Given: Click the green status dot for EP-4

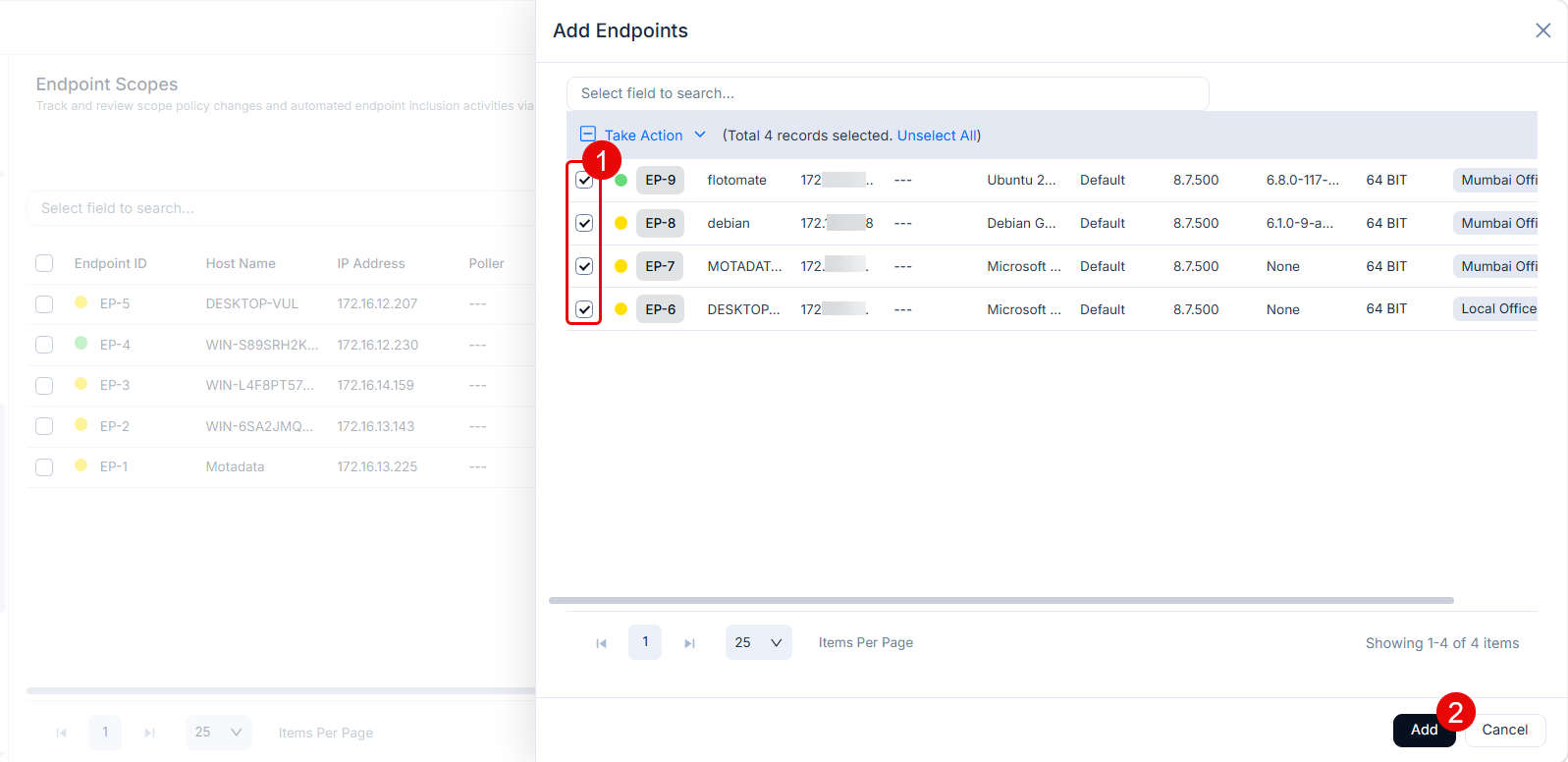Looking at the screenshot, I should click(x=81, y=343).
